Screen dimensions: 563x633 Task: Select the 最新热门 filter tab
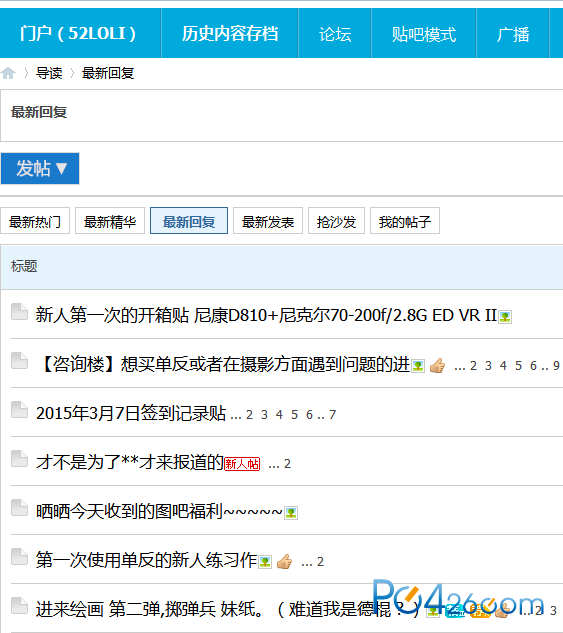(35, 221)
